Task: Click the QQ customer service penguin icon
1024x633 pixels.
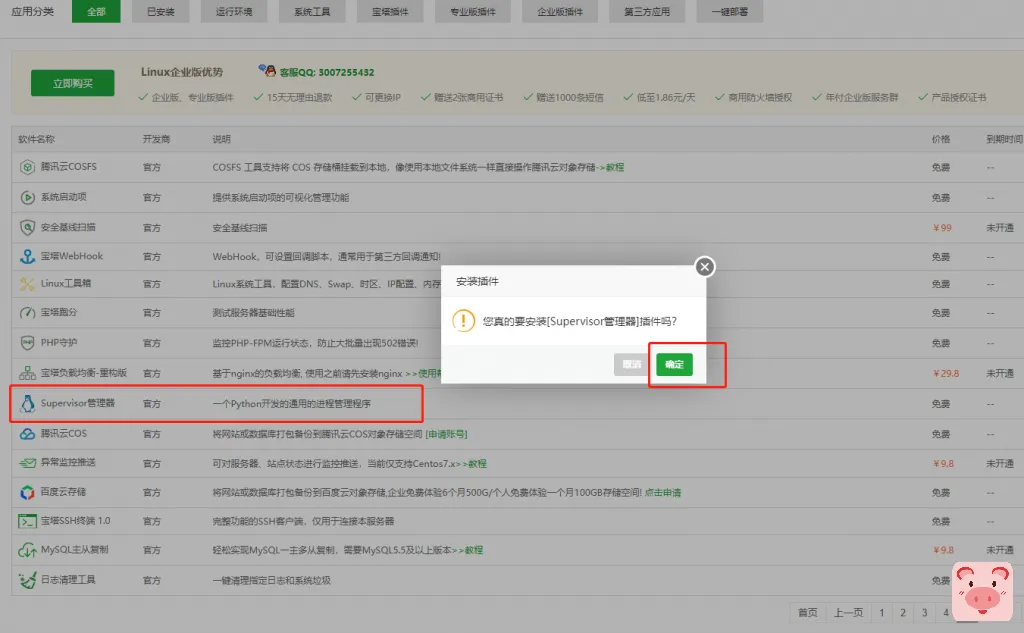Action: click(x=267, y=71)
